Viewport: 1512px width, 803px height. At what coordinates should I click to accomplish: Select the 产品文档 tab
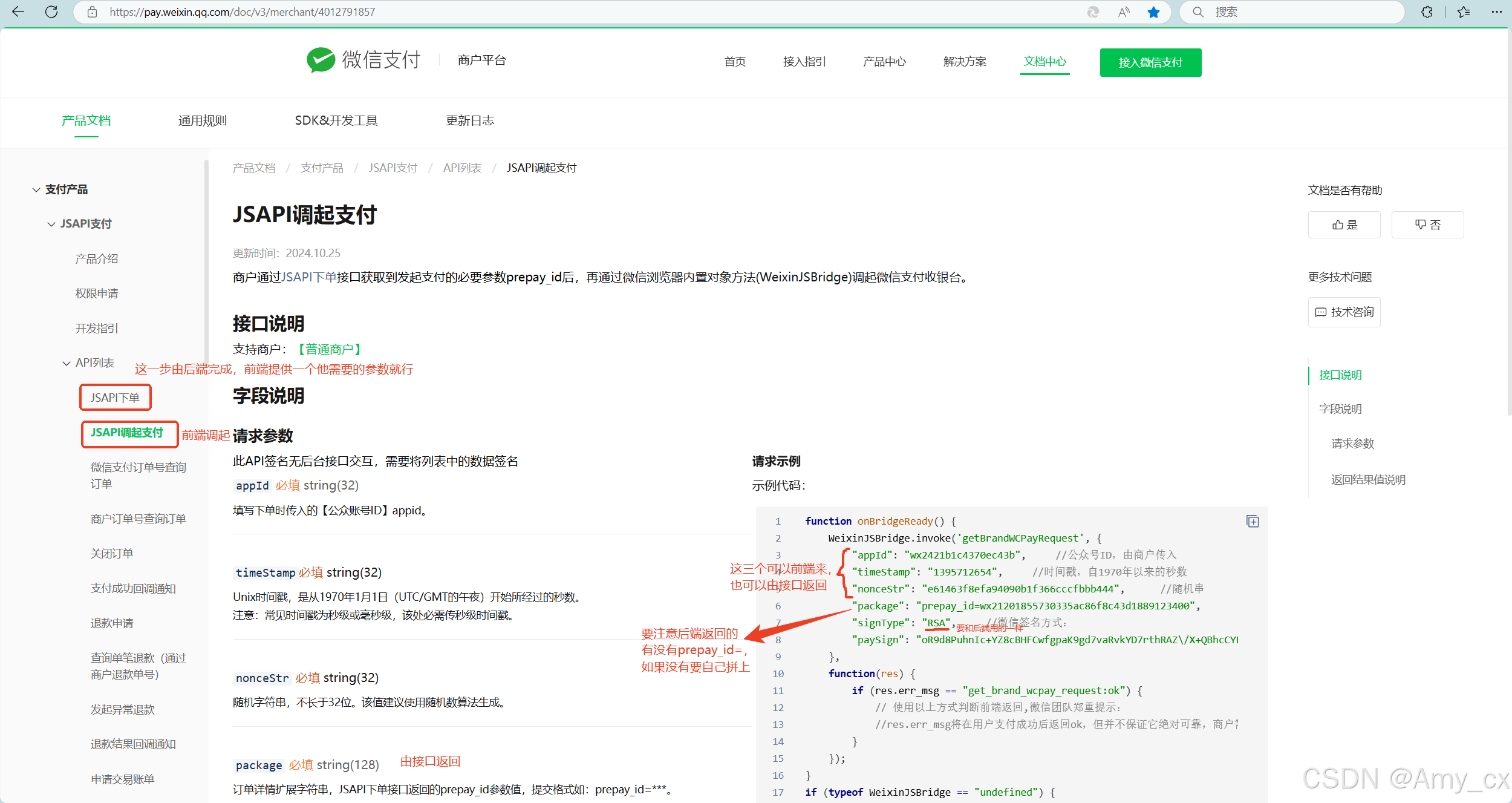pos(86,120)
